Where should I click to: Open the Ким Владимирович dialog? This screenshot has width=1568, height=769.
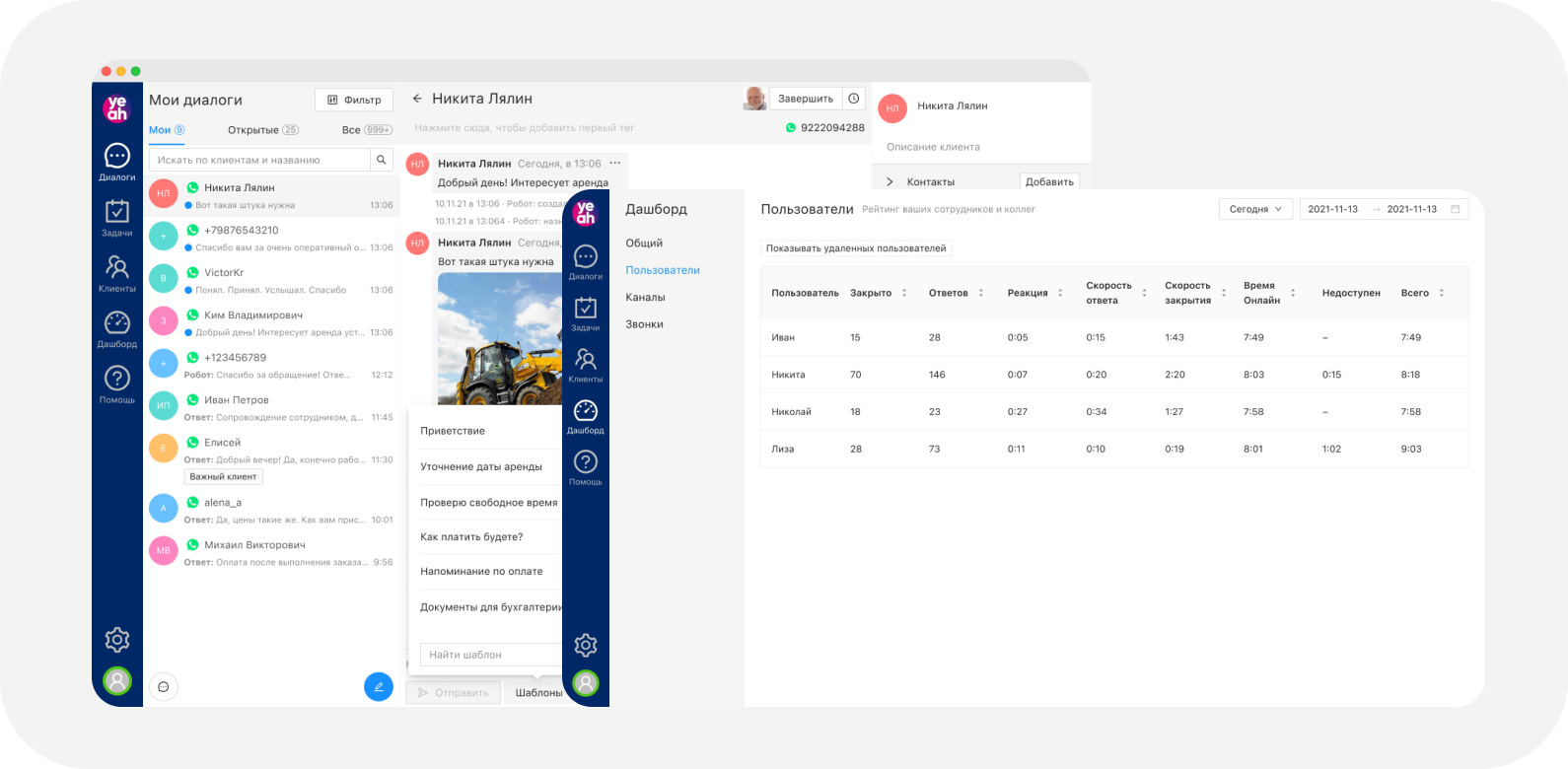tap(271, 323)
